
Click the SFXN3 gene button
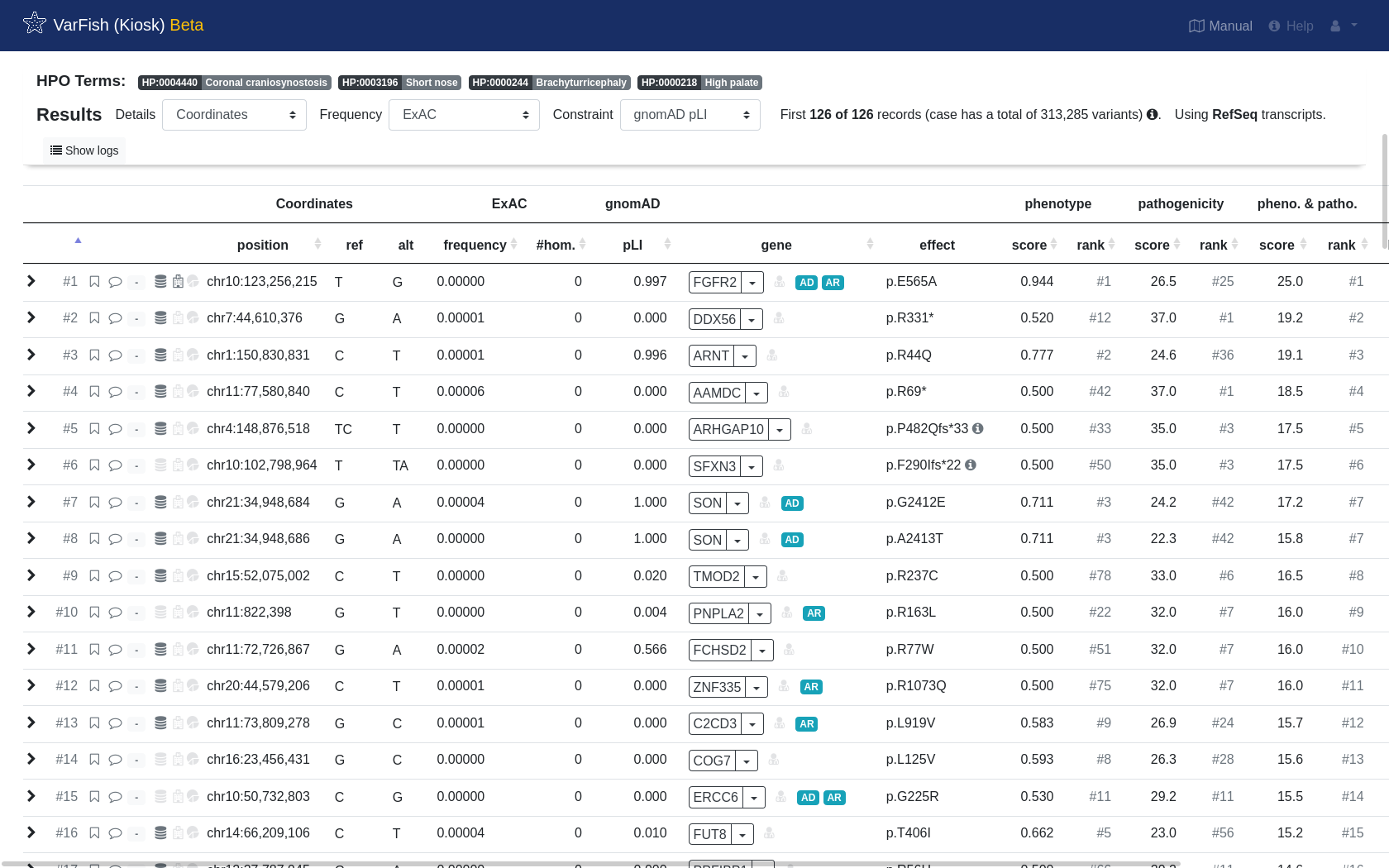click(x=714, y=466)
